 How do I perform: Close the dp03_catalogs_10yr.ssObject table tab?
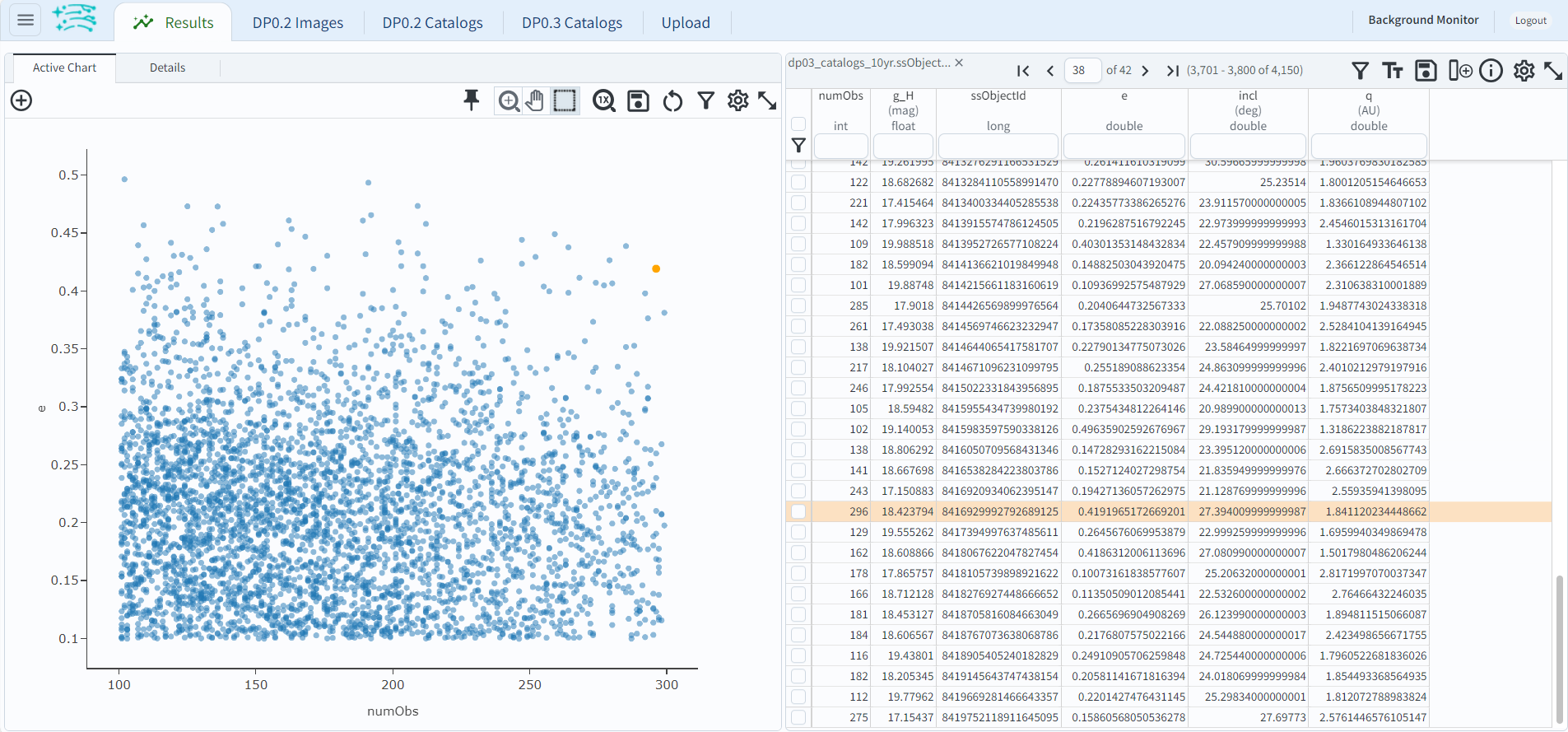(x=959, y=63)
